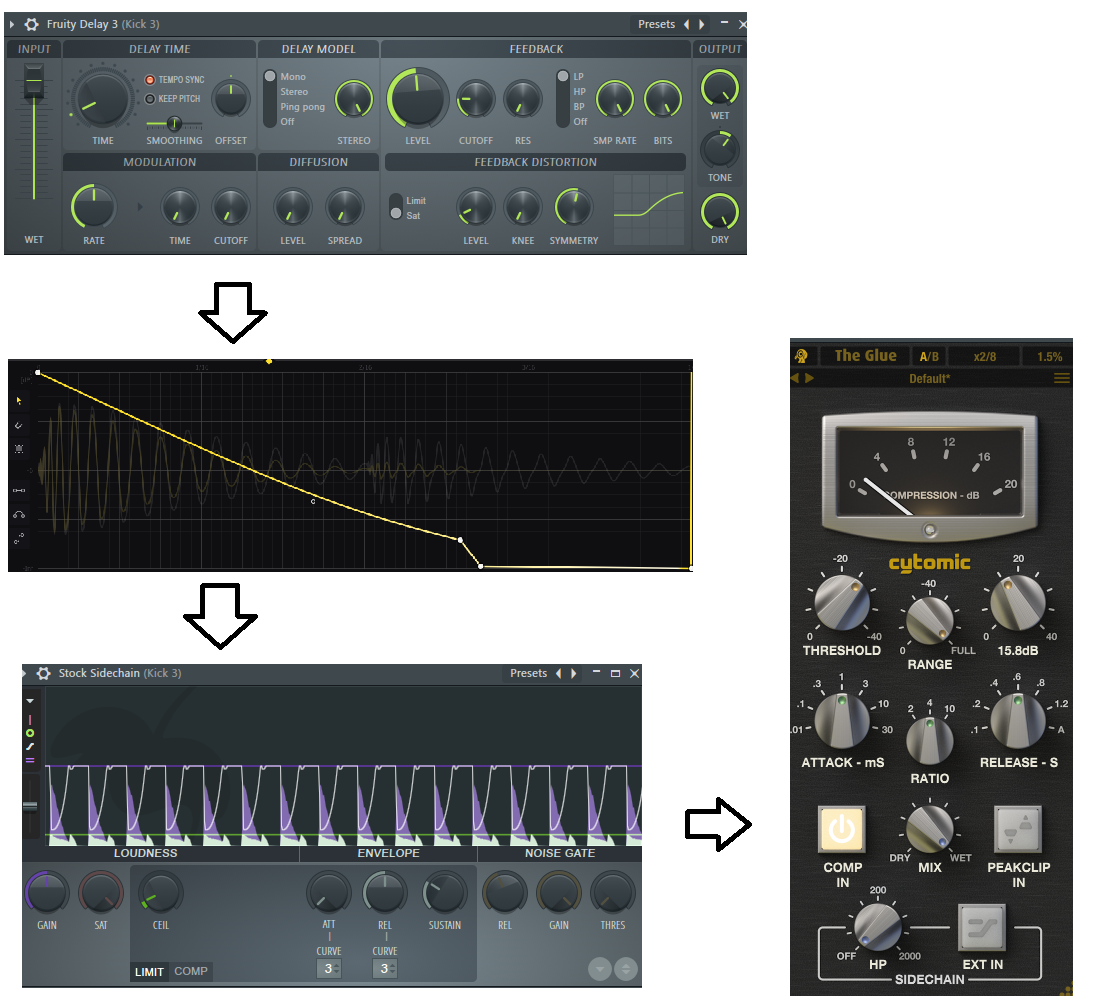
Task: Click round up-down arrows button in Stock Sidechain
Action: tap(626, 968)
